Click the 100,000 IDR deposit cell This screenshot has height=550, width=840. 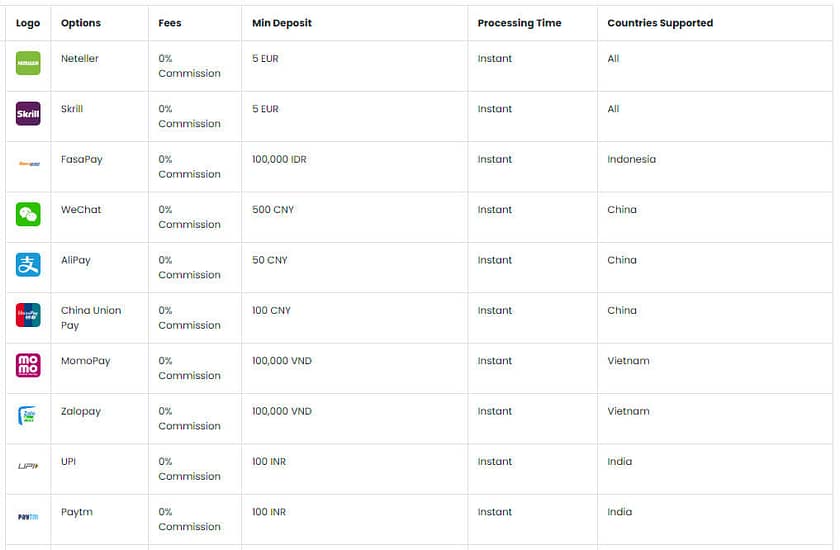click(x=279, y=160)
